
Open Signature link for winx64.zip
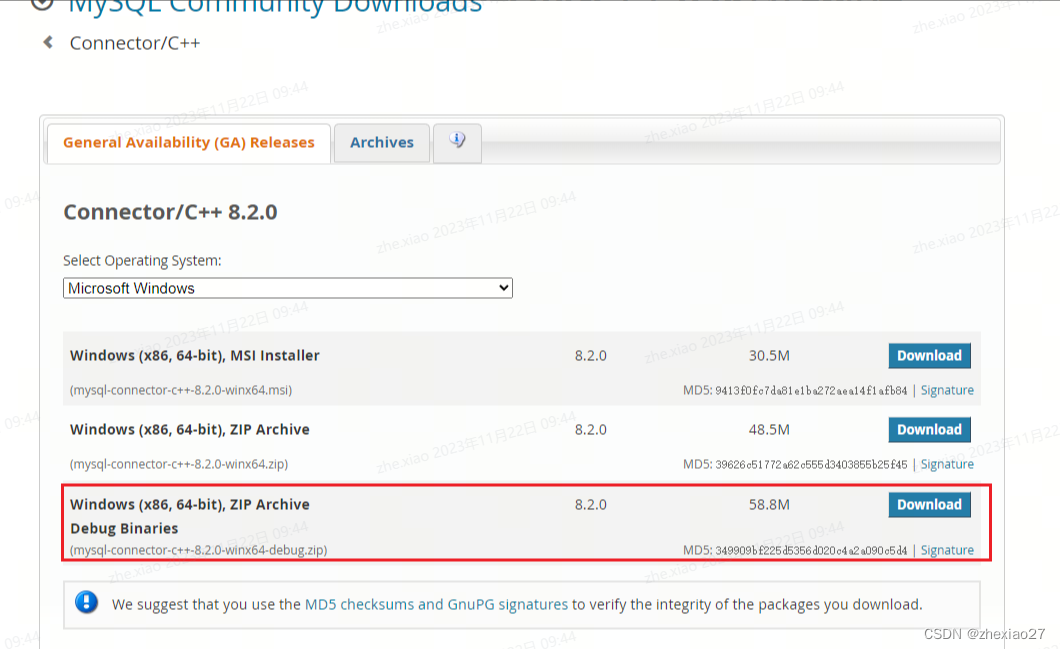point(947,464)
